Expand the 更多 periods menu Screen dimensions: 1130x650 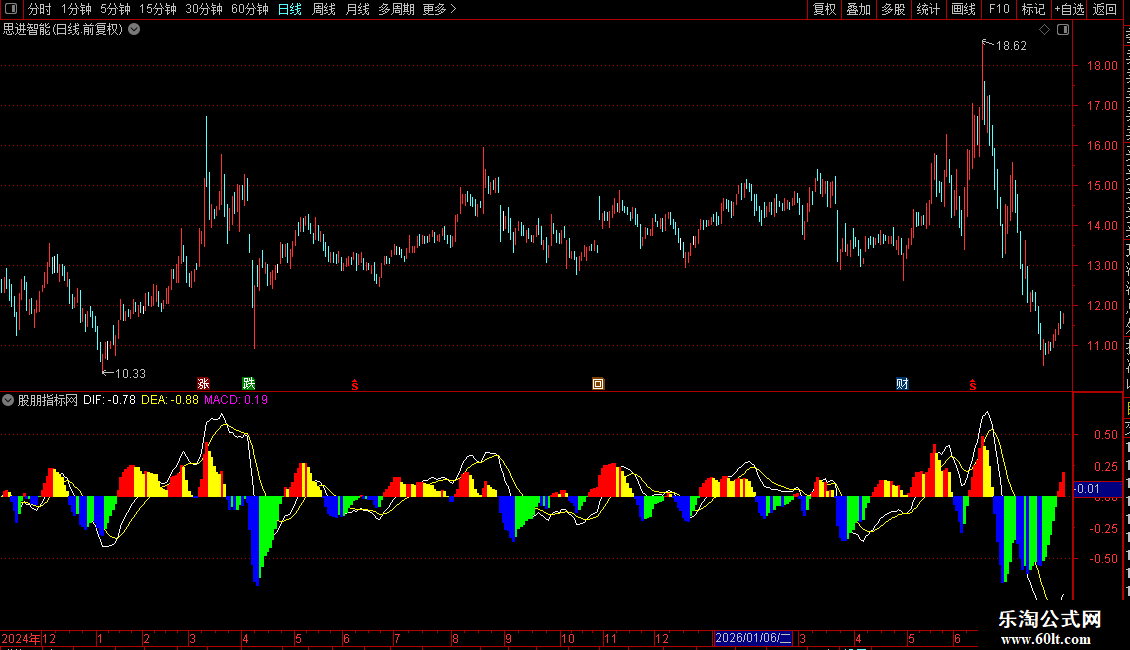coord(439,9)
